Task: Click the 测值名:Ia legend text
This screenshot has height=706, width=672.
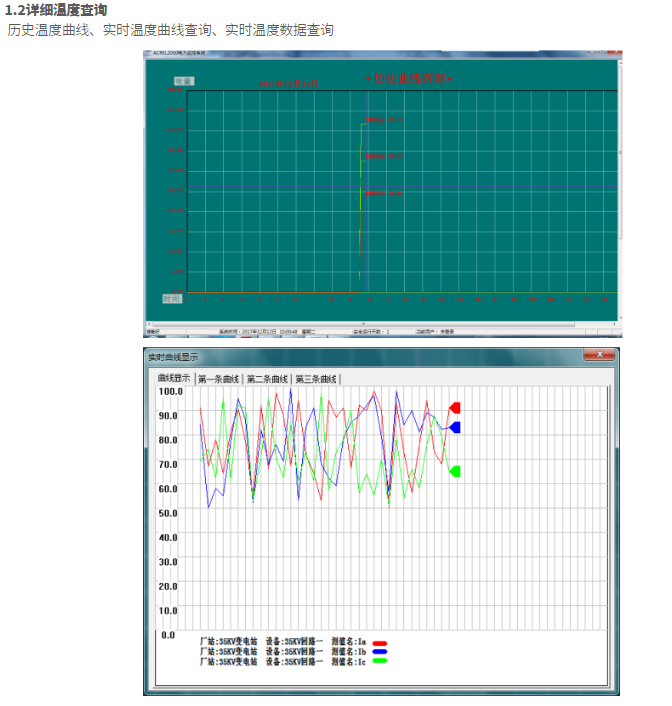Action: (349, 642)
